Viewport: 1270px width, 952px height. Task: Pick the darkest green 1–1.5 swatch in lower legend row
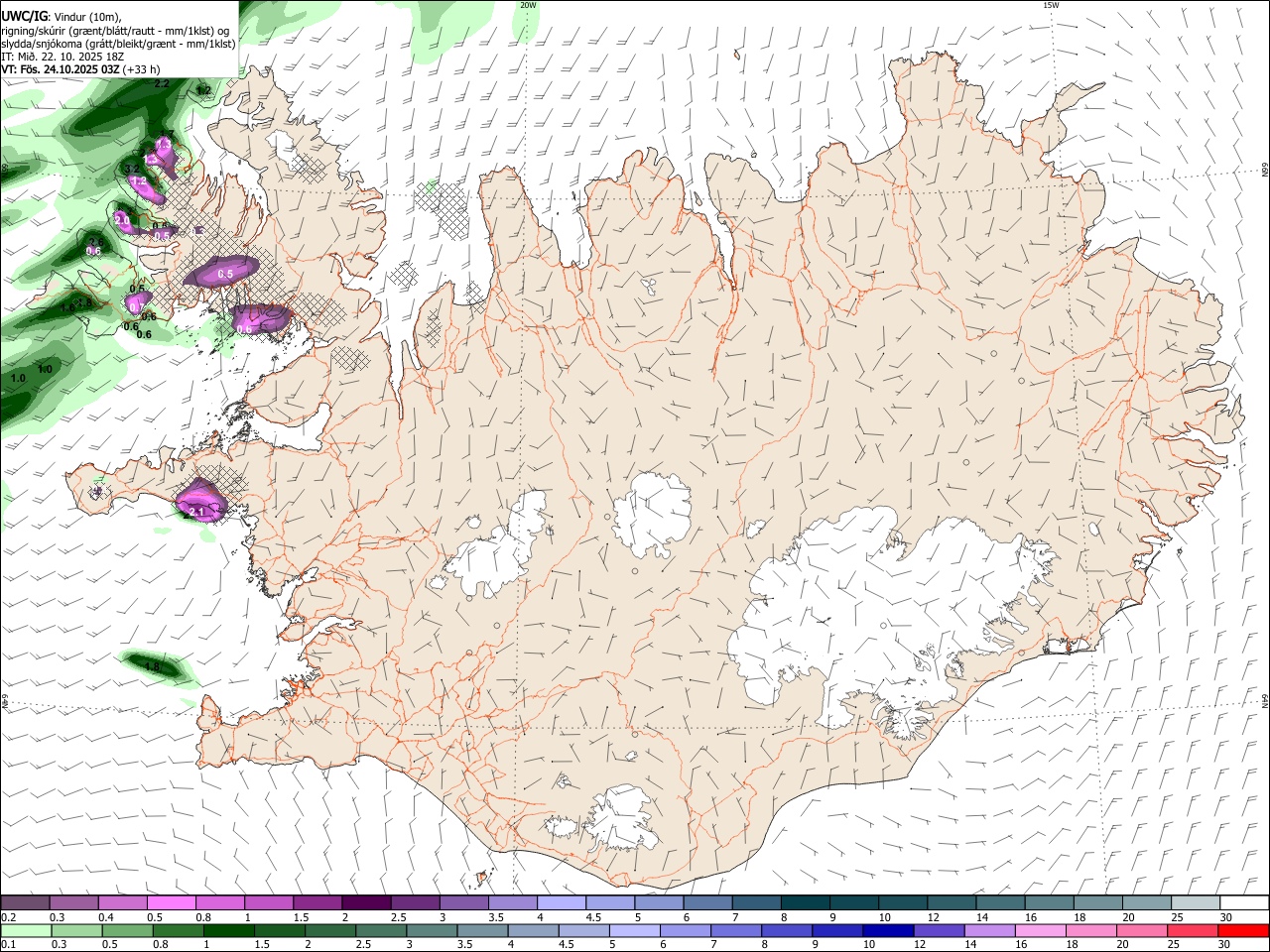point(228,930)
